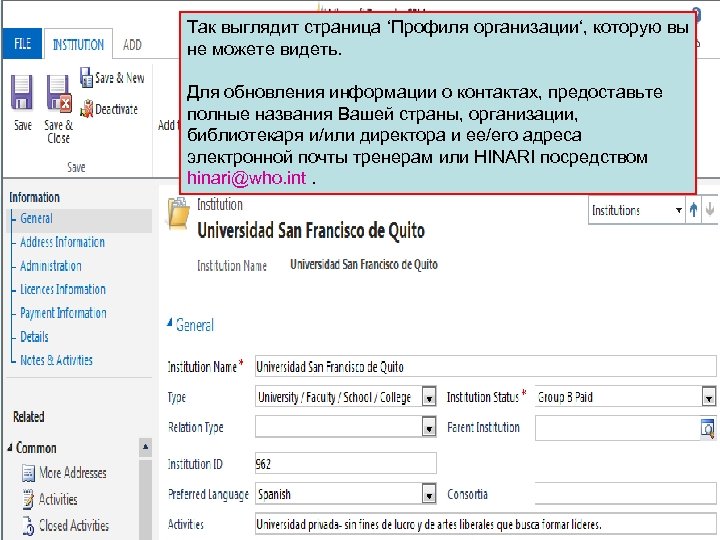Click the Closed Activities icon
Viewport: 720px width, 540px height.
click(x=28, y=526)
